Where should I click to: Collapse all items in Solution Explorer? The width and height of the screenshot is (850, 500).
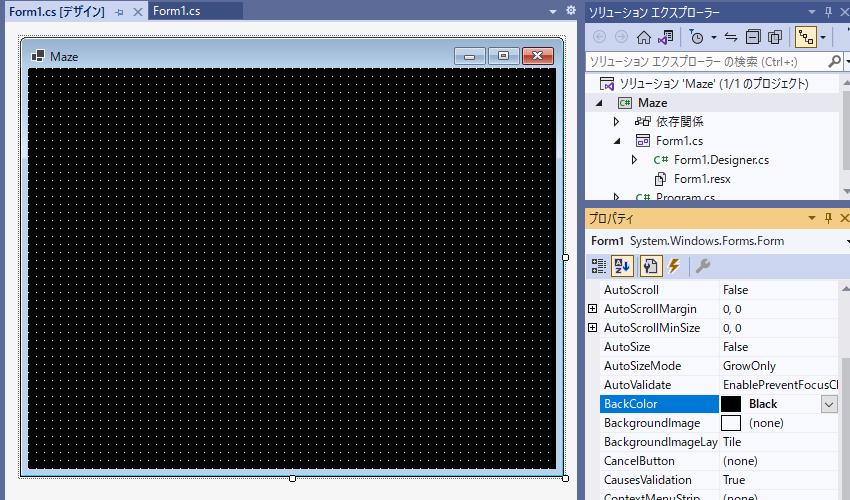pyautogui.click(x=753, y=37)
